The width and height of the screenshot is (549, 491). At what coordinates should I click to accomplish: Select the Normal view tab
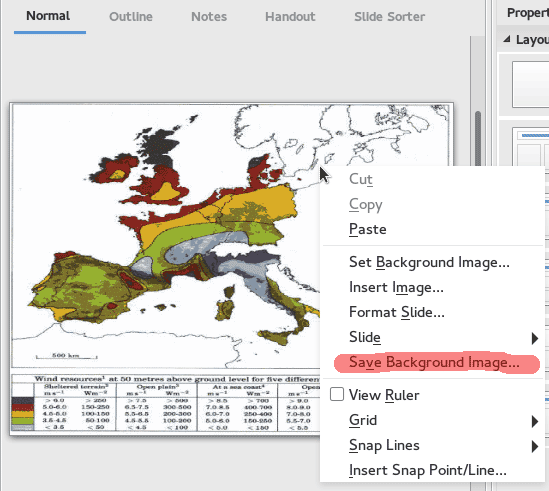(48, 16)
